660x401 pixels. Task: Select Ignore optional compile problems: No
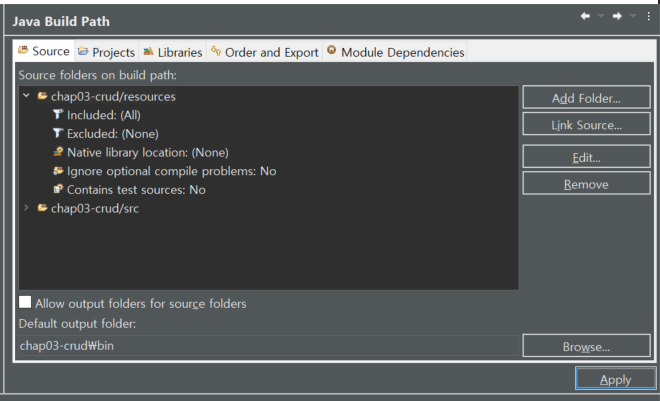point(172,171)
